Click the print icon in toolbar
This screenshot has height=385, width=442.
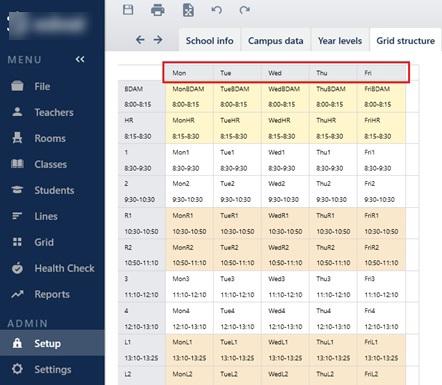point(158,10)
